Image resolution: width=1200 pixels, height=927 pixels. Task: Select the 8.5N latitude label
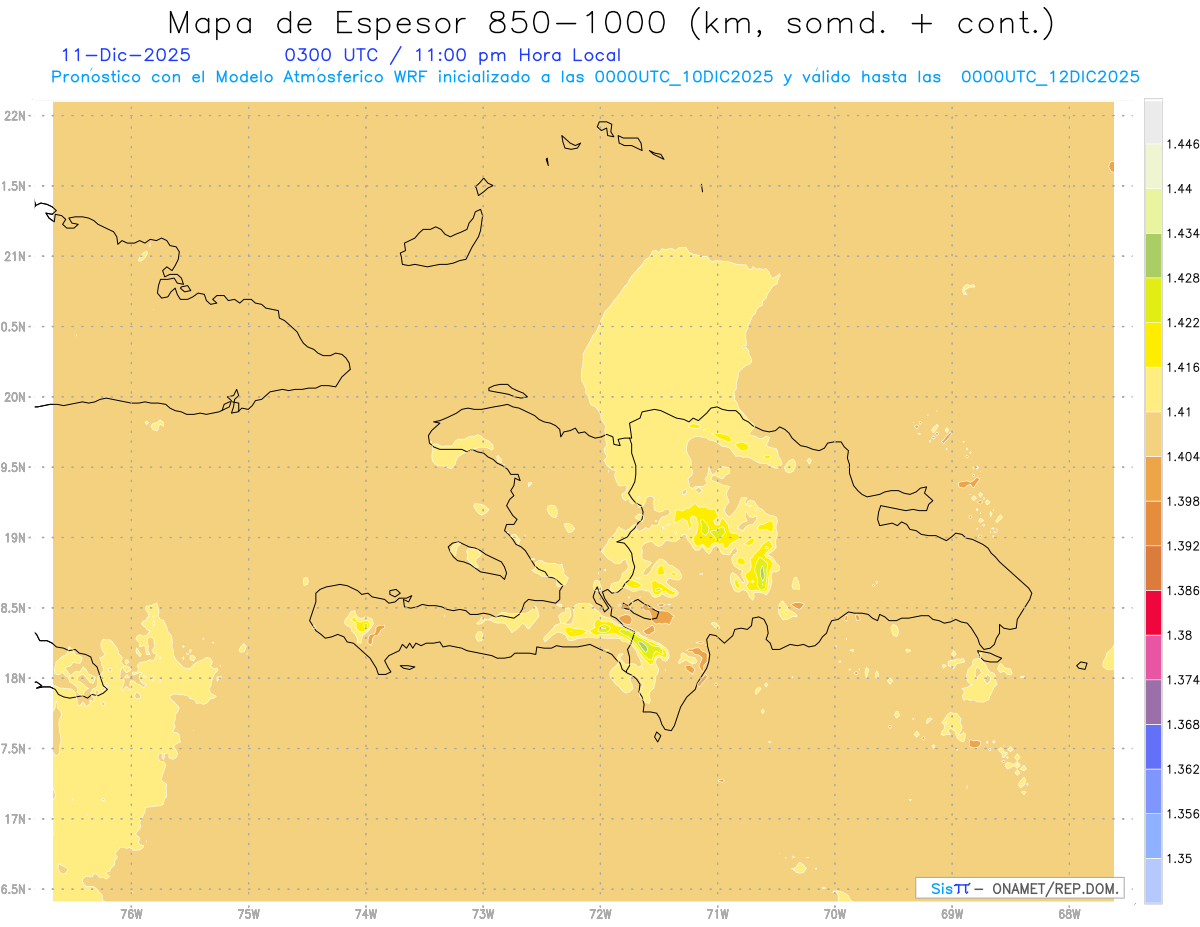coord(15,608)
